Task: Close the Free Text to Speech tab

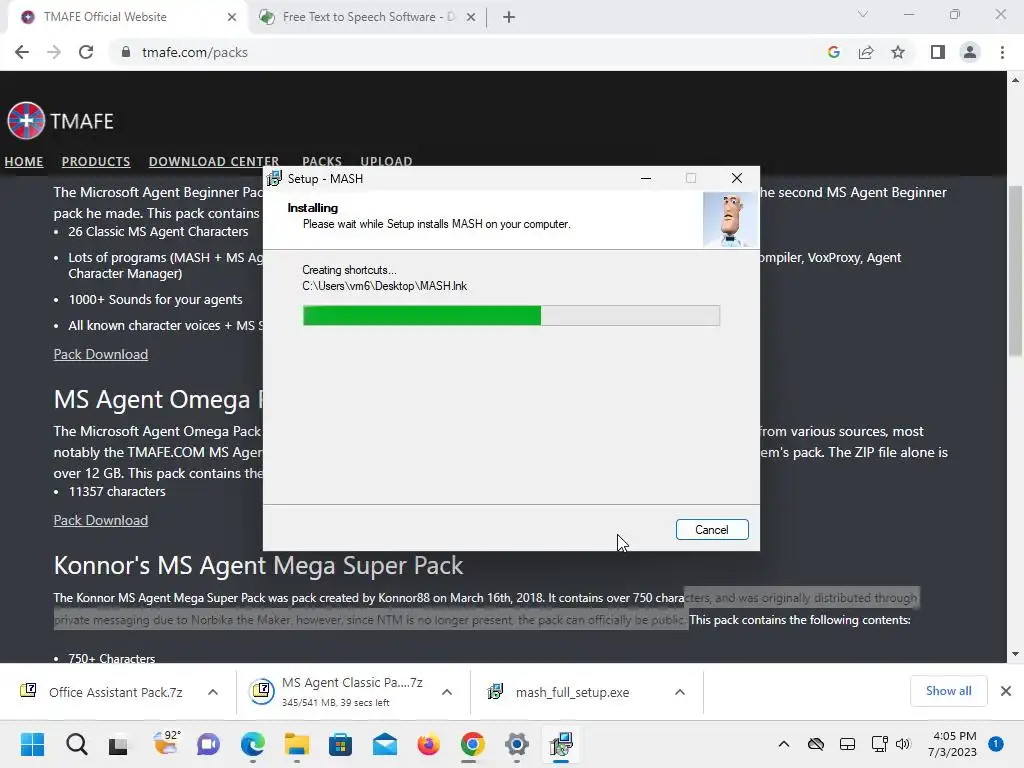Action: [x=471, y=17]
